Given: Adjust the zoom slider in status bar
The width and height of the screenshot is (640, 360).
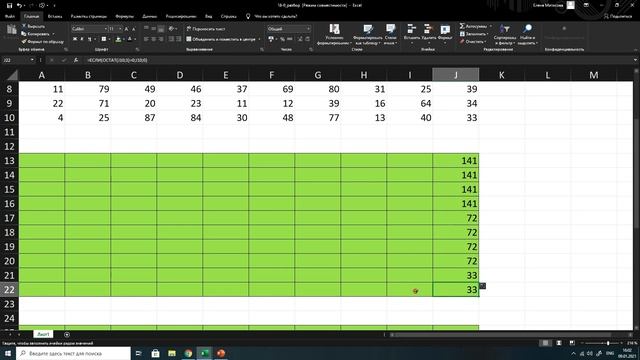Looking at the screenshot, I should (x=607, y=343).
